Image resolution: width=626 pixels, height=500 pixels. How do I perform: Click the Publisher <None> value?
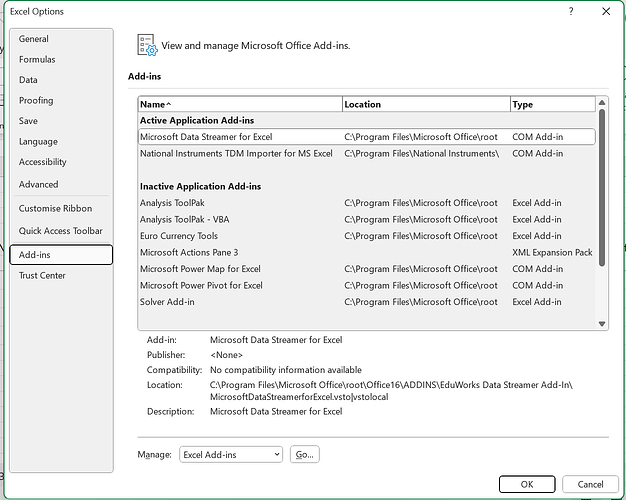pyautogui.click(x=226, y=355)
